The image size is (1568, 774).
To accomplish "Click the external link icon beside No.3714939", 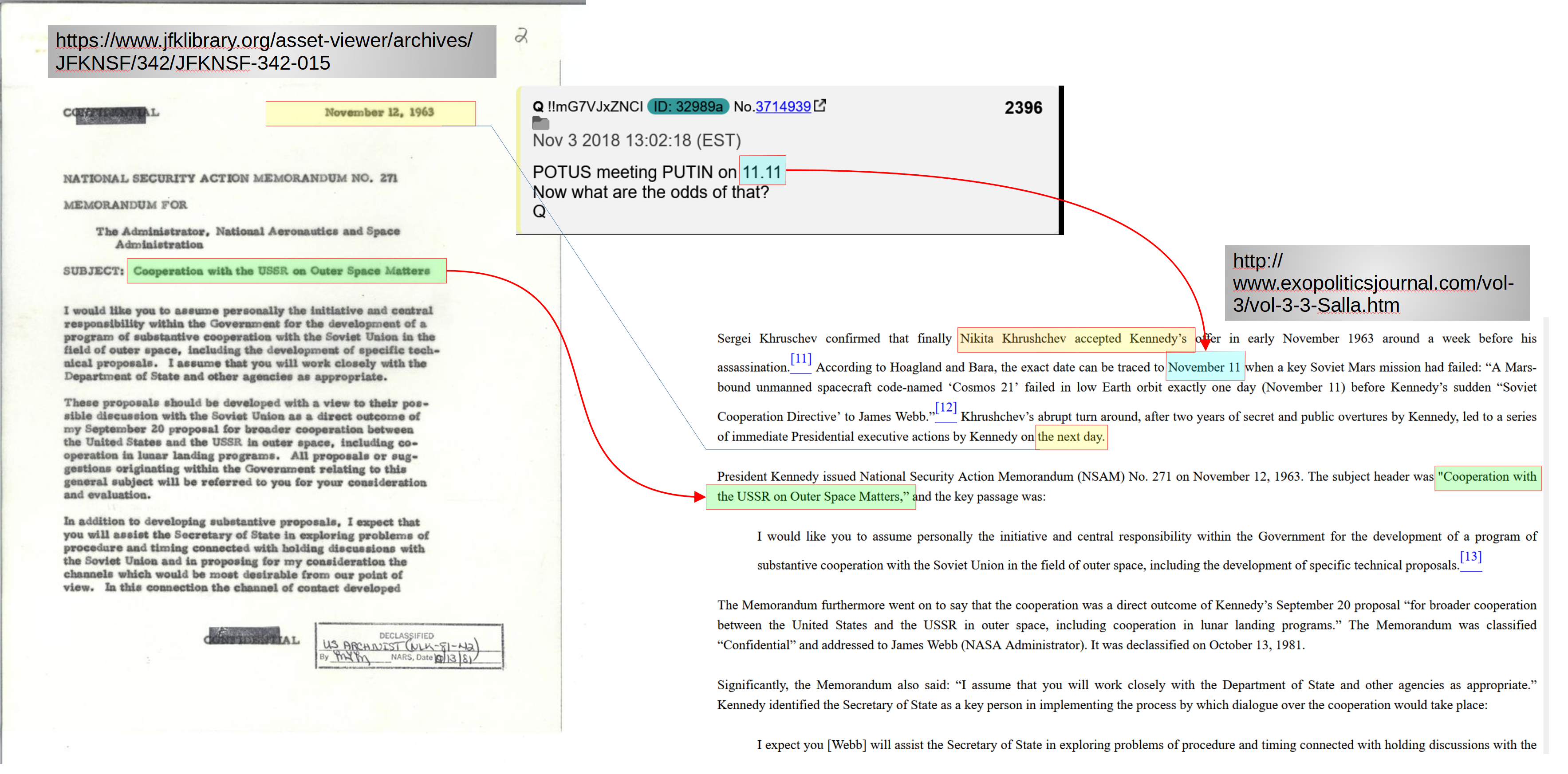I will 820,105.
